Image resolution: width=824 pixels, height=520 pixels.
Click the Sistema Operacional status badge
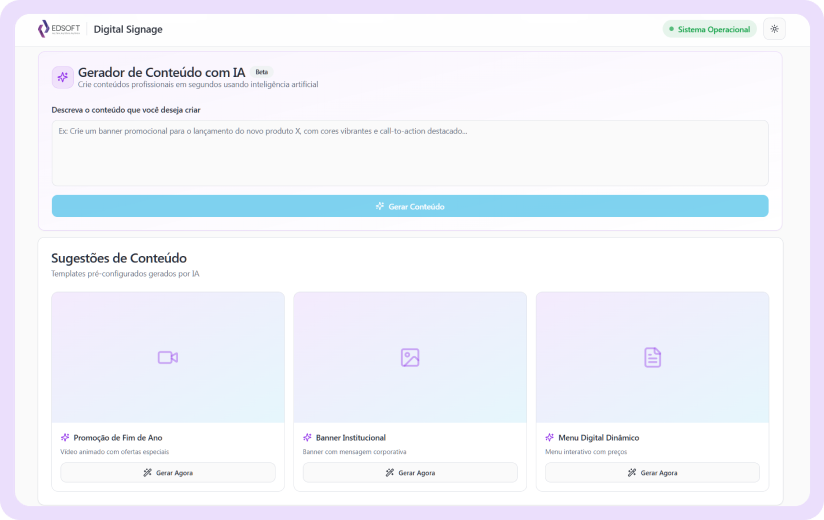coord(709,29)
